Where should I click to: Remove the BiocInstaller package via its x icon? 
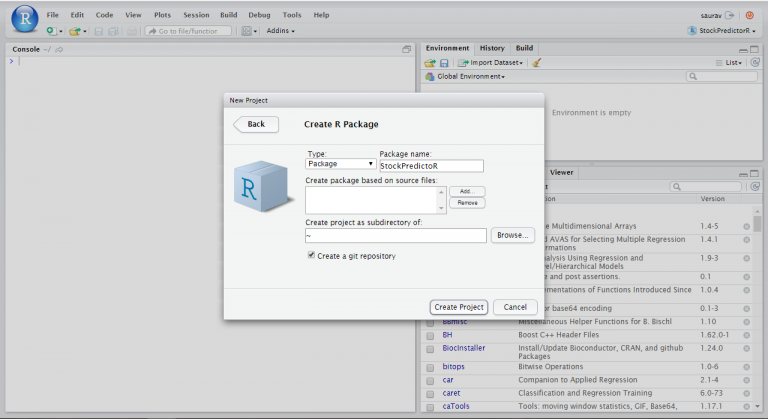746,350
